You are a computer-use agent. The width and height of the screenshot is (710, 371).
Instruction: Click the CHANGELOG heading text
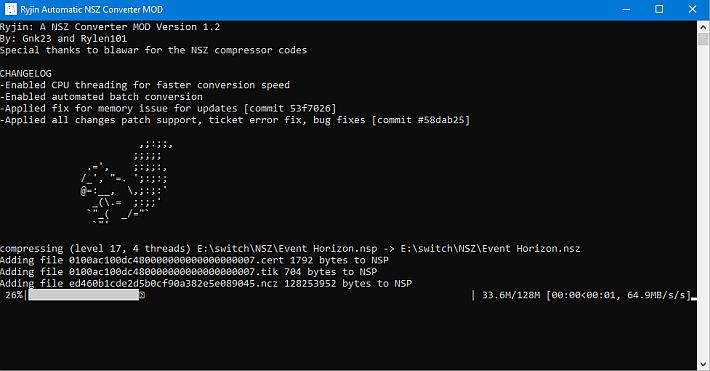[x=26, y=73]
